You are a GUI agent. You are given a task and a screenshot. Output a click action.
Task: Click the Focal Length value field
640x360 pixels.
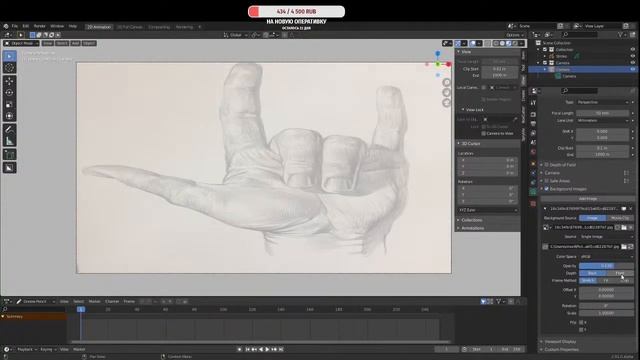tap(603, 113)
